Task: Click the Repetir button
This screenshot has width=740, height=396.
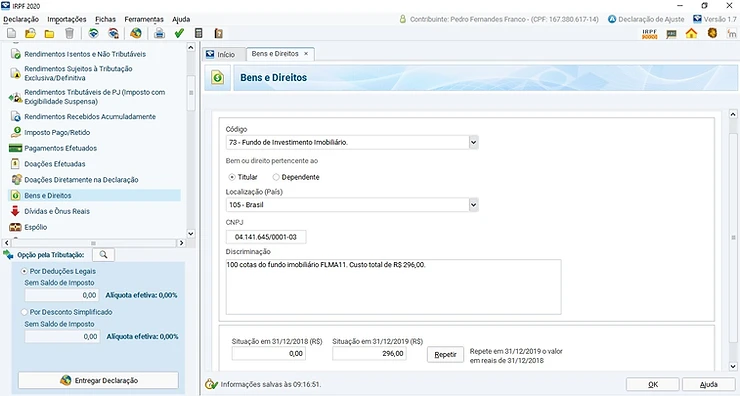Action: [446, 354]
